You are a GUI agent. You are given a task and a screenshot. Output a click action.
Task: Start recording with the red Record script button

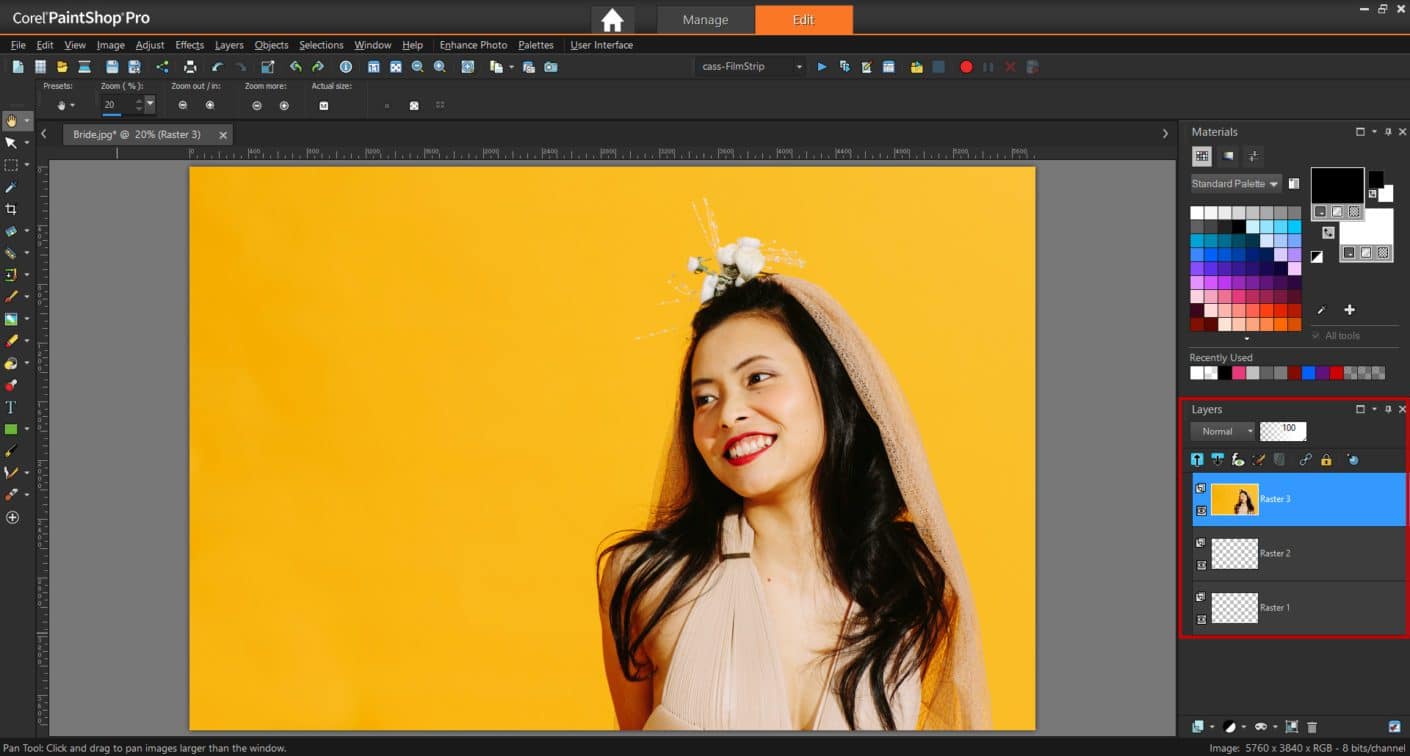coord(965,66)
